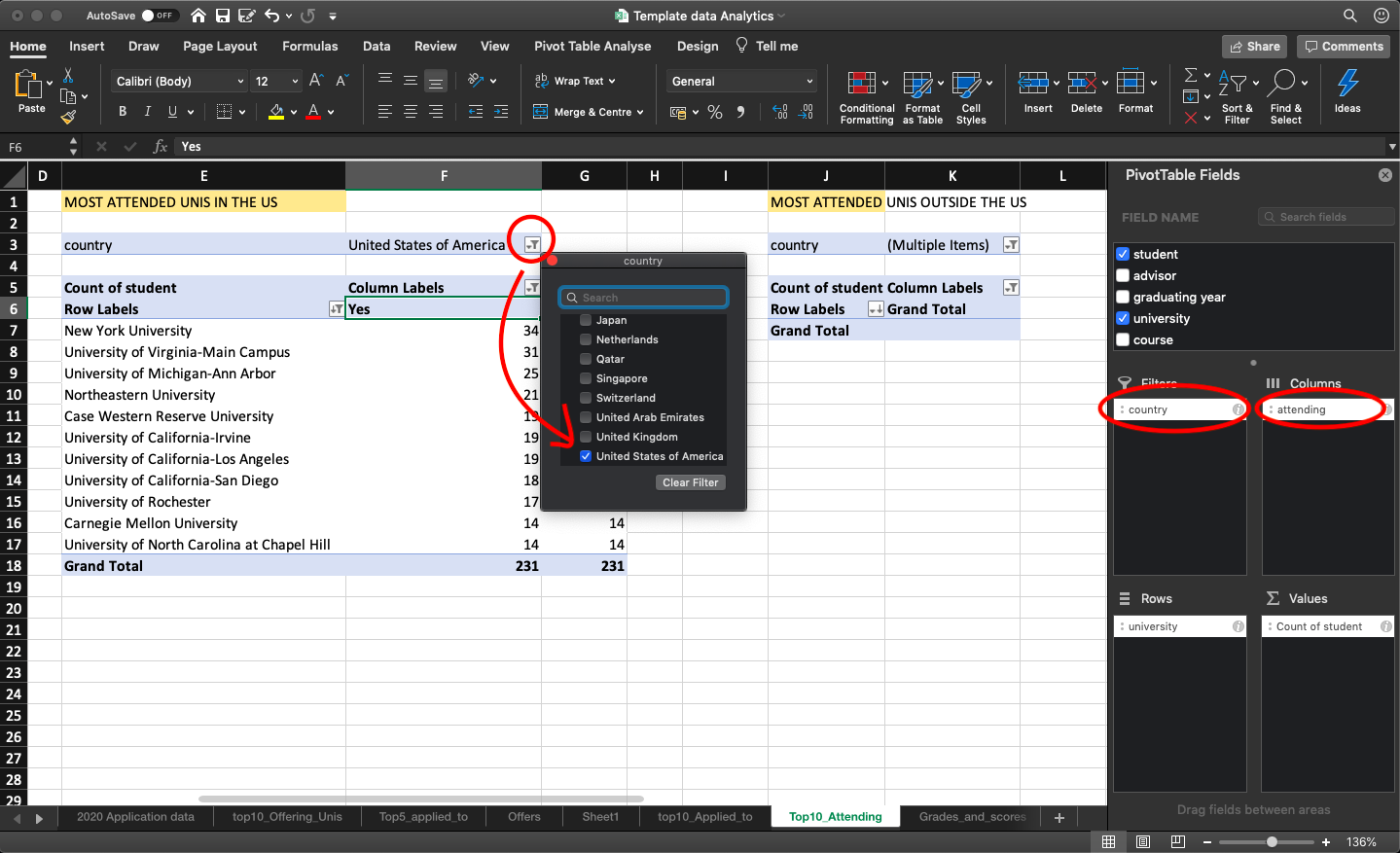The width and height of the screenshot is (1400, 853).
Task: Open the Insert ribbon tab
Action: tap(87, 46)
